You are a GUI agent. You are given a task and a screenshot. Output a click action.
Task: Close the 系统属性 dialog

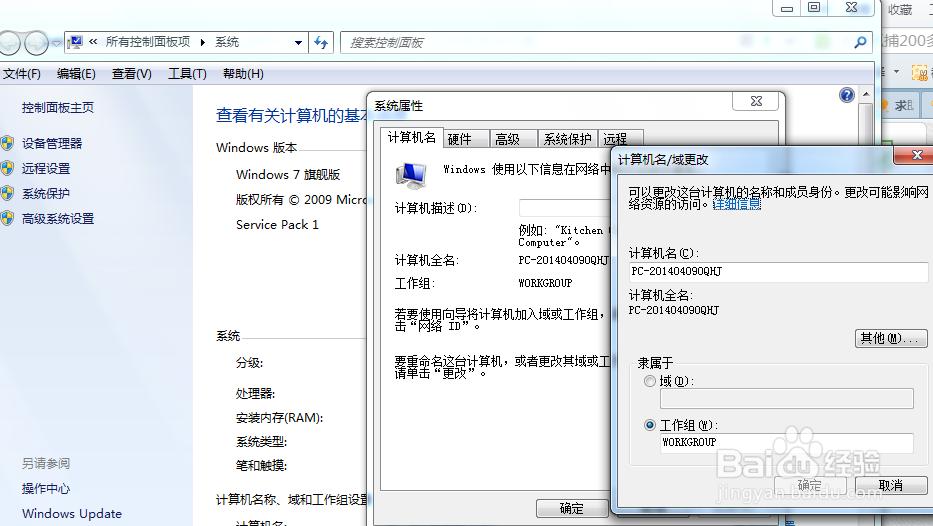(756, 101)
